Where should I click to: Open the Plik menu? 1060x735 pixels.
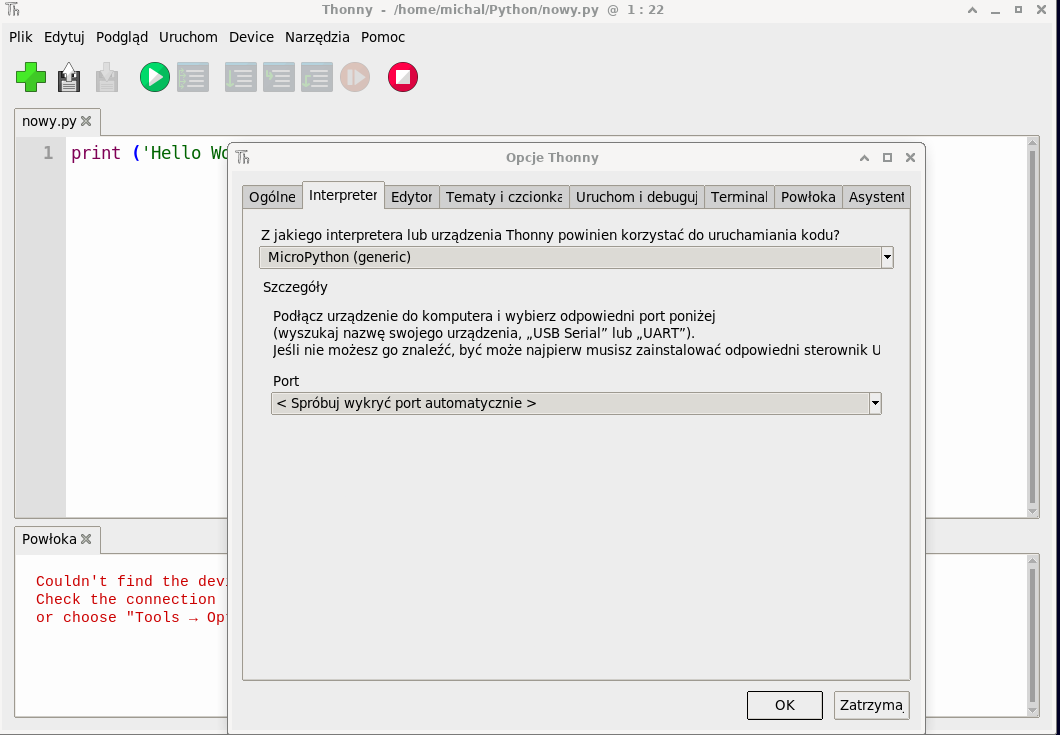tap(21, 37)
